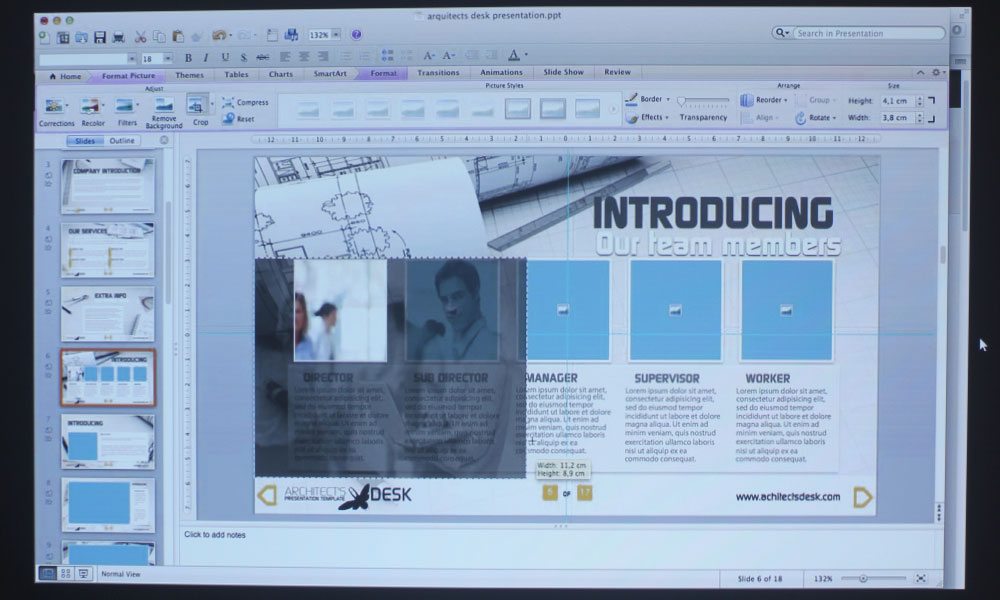Open the Tables ribbon tab

click(236, 75)
